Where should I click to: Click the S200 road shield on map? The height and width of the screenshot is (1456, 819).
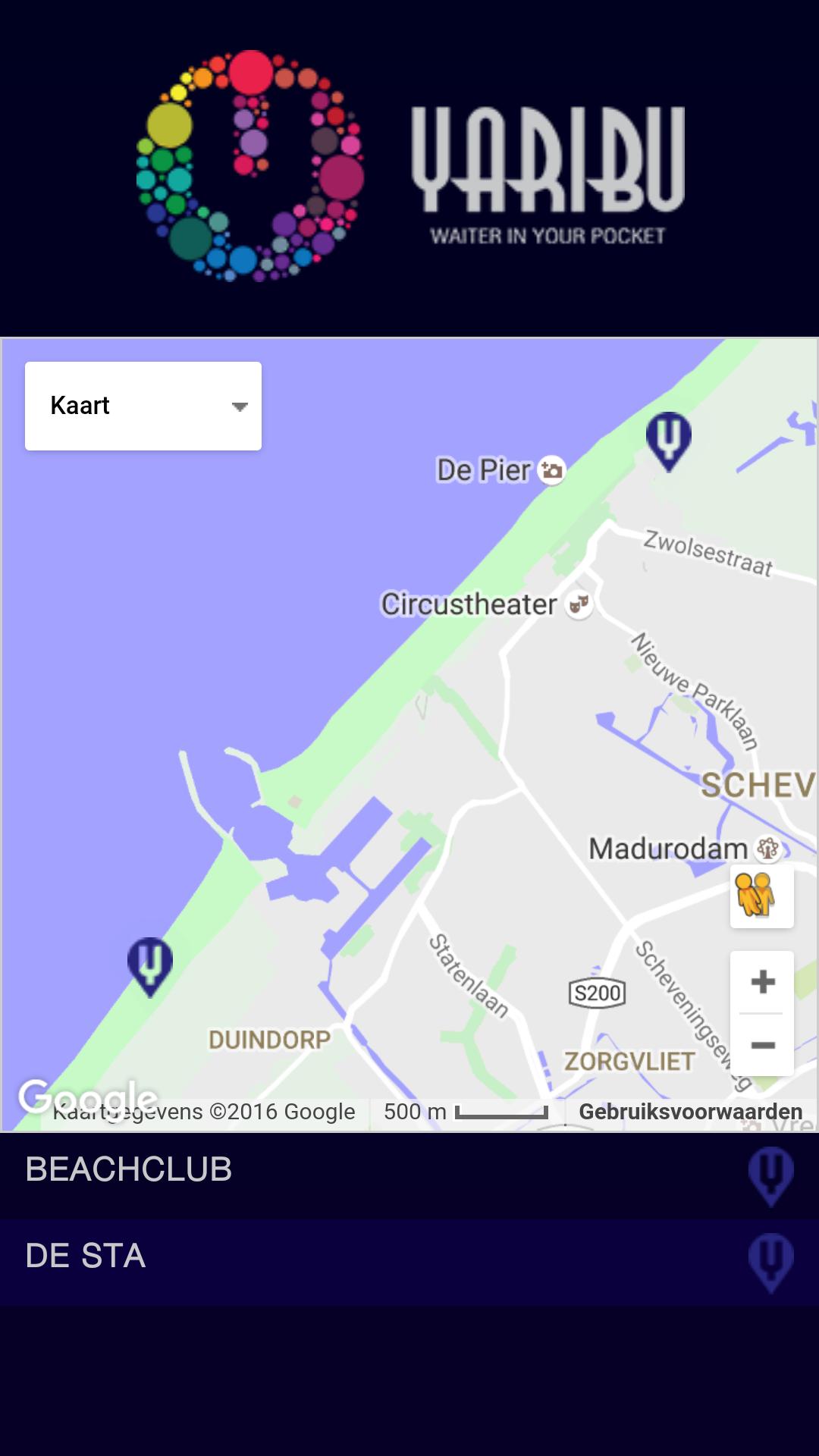coord(598,993)
